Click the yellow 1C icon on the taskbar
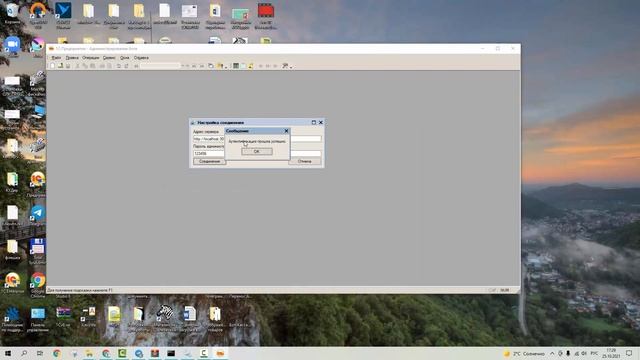Viewport: 640px width, 360px height. (x=220, y=353)
